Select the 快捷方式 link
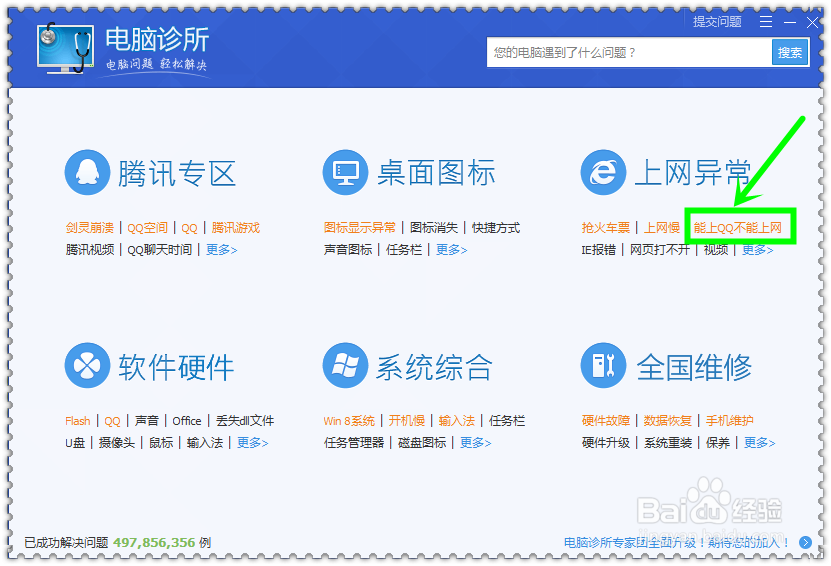 pos(496,227)
